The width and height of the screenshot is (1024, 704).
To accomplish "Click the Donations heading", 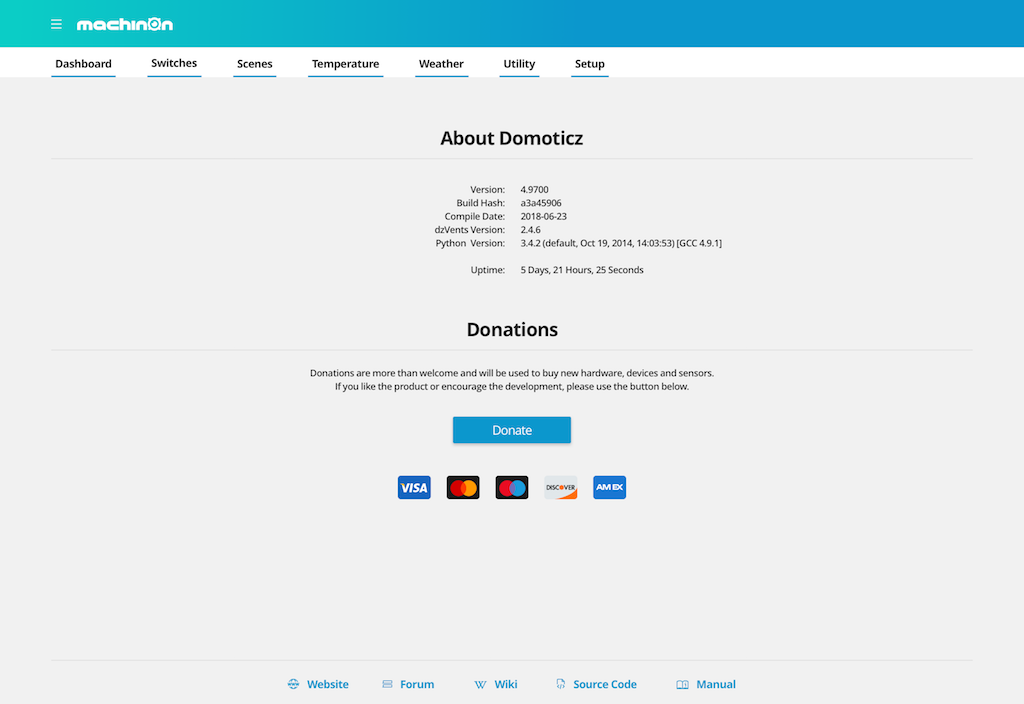I will coord(512,329).
